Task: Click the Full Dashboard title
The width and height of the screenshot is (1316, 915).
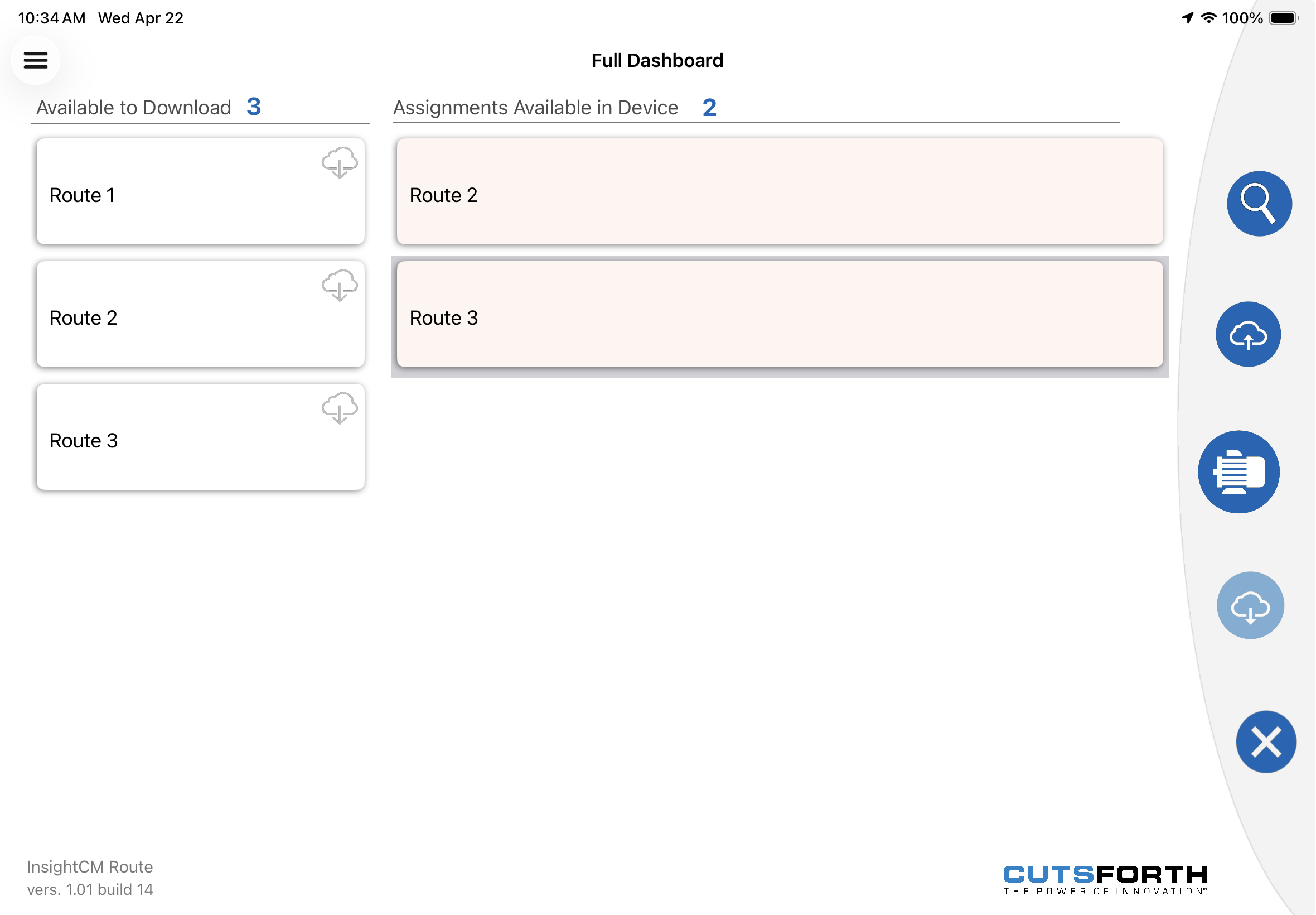Action: tap(657, 60)
